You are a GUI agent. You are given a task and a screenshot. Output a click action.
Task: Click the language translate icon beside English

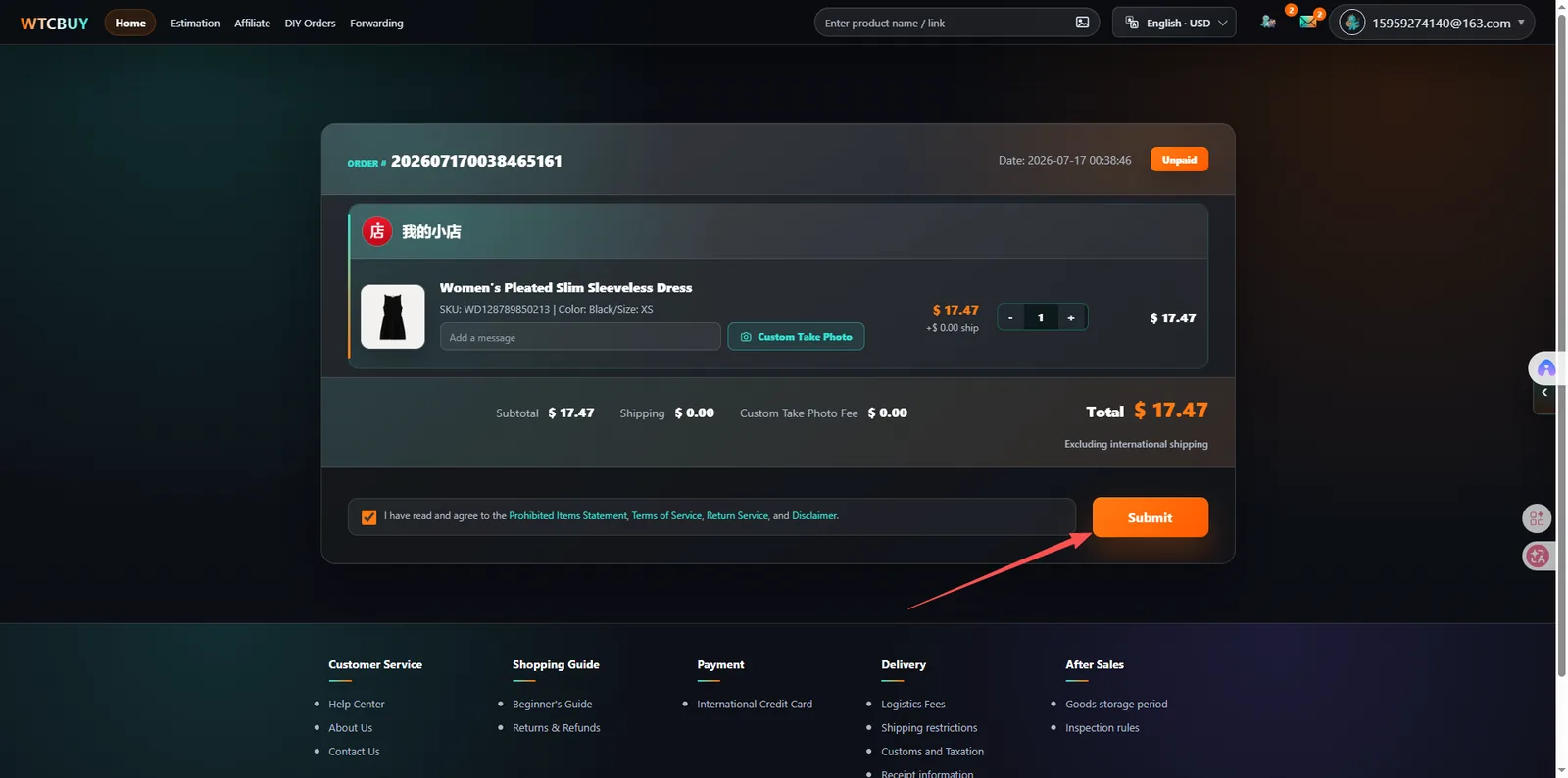[x=1132, y=23]
